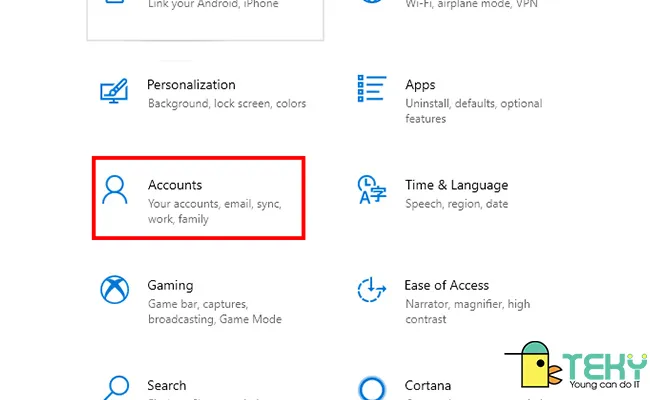The width and height of the screenshot is (650, 400).
Task: Click "Your accounts, email, sync" description text
Action: tap(214, 204)
